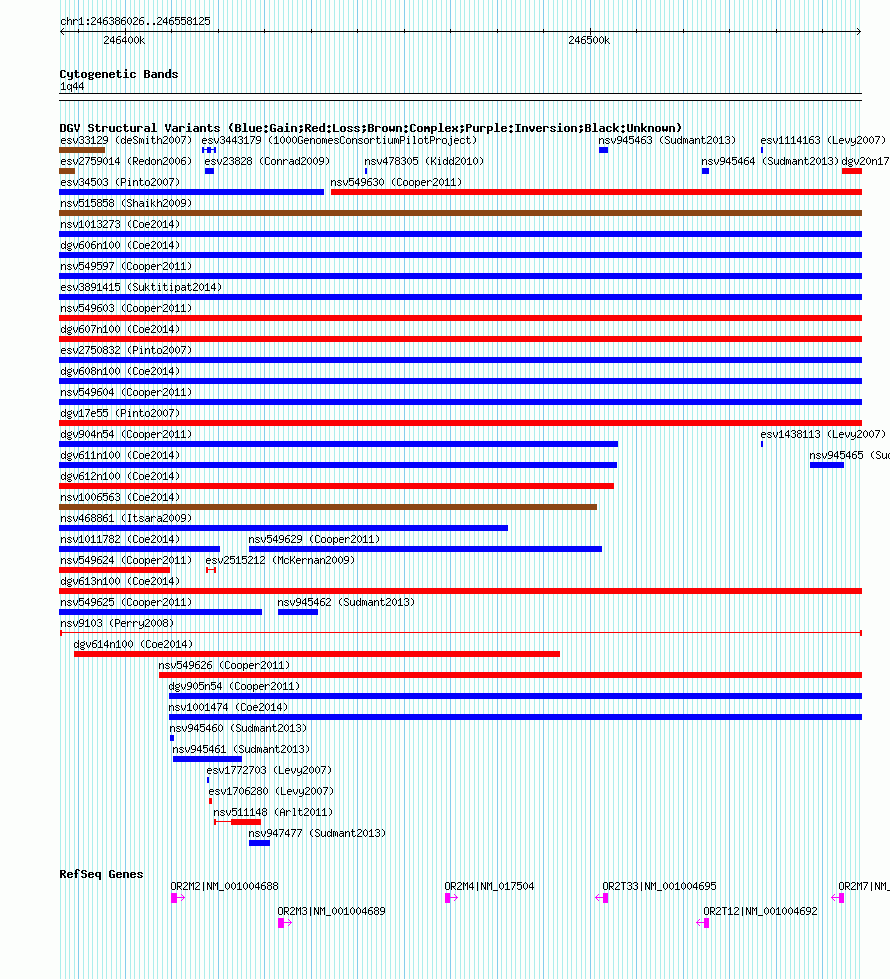Open the nsv1013273 (Coe2014) variant label
This screenshot has height=979, width=890.
(x=120, y=224)
